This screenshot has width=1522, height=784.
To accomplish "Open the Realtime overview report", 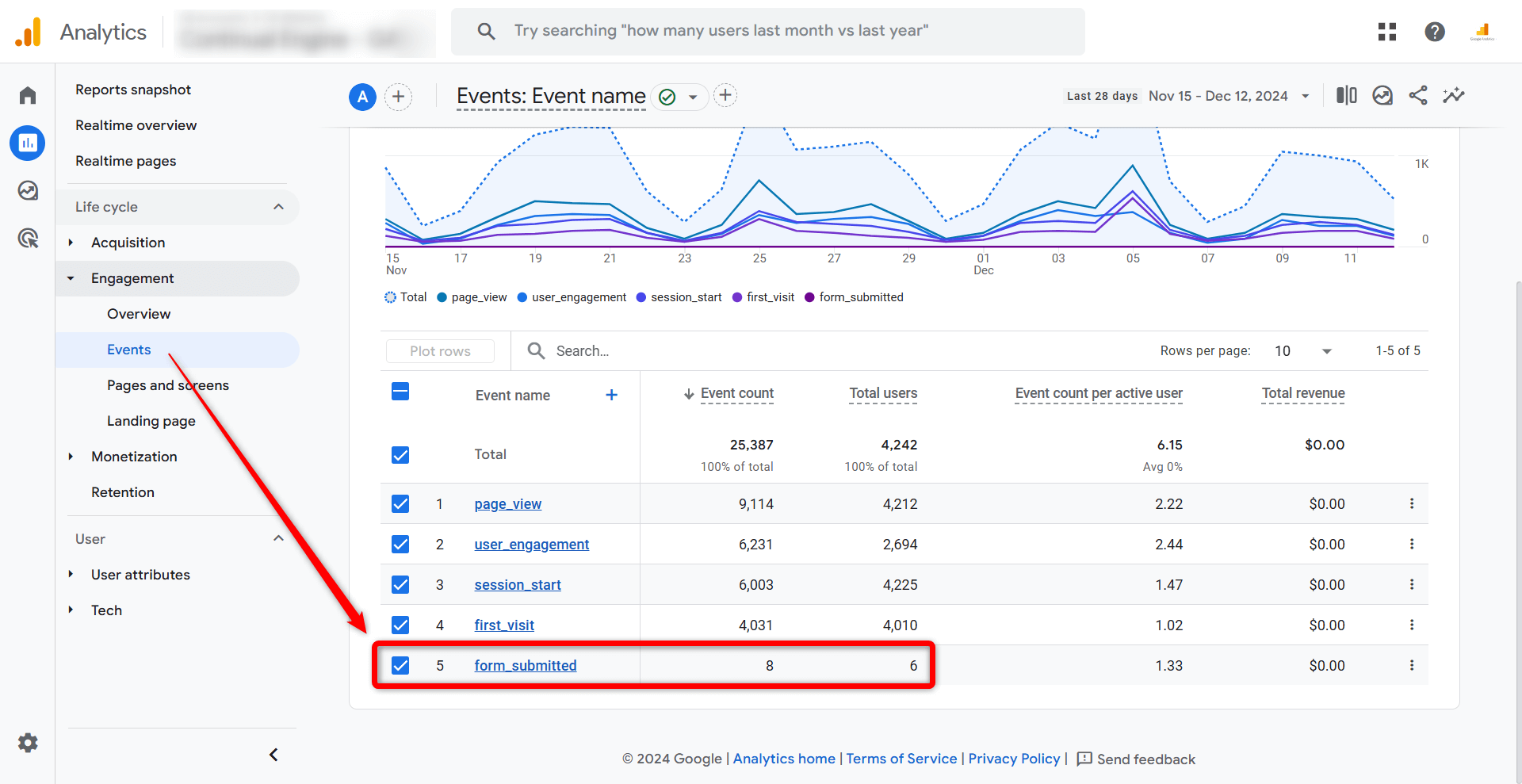I will [x=136, y=125].
